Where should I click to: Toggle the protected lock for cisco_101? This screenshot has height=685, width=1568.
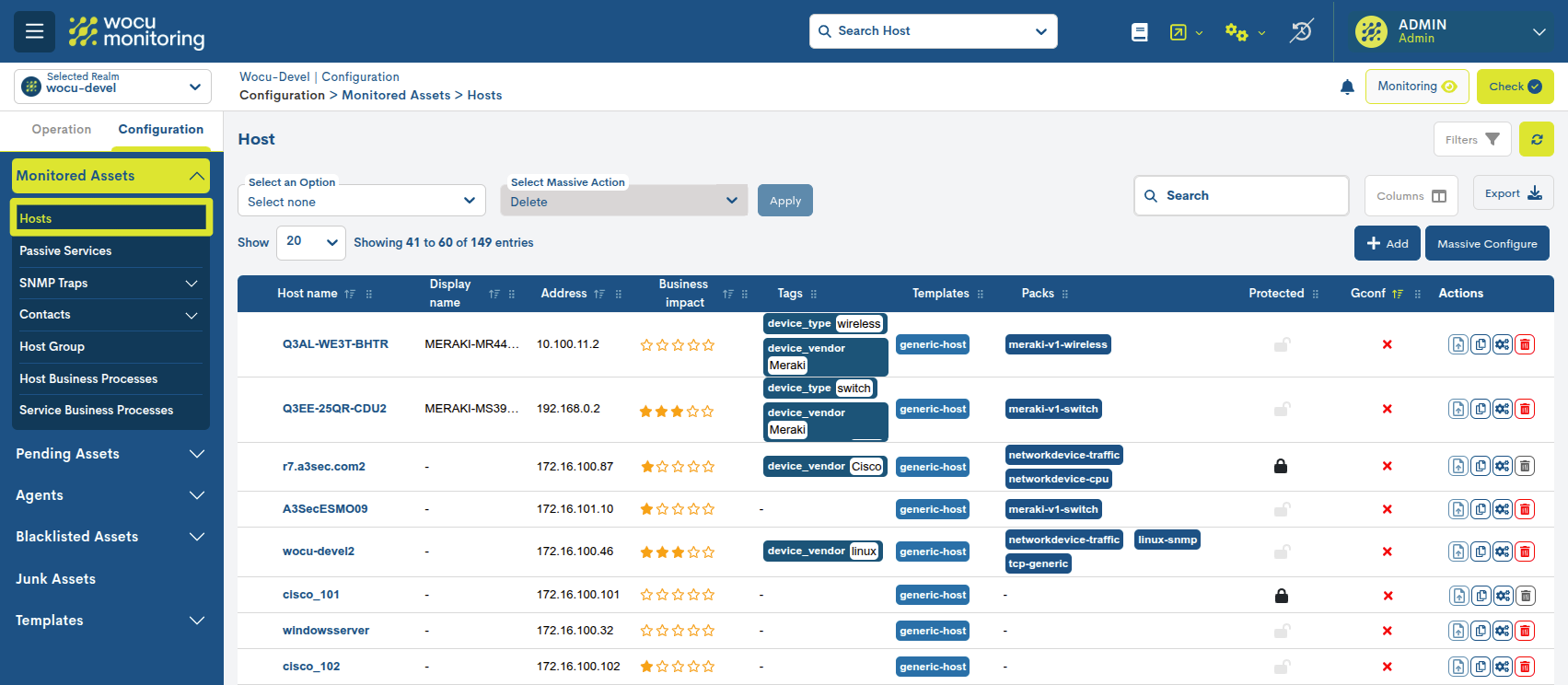coord(1281,596)
